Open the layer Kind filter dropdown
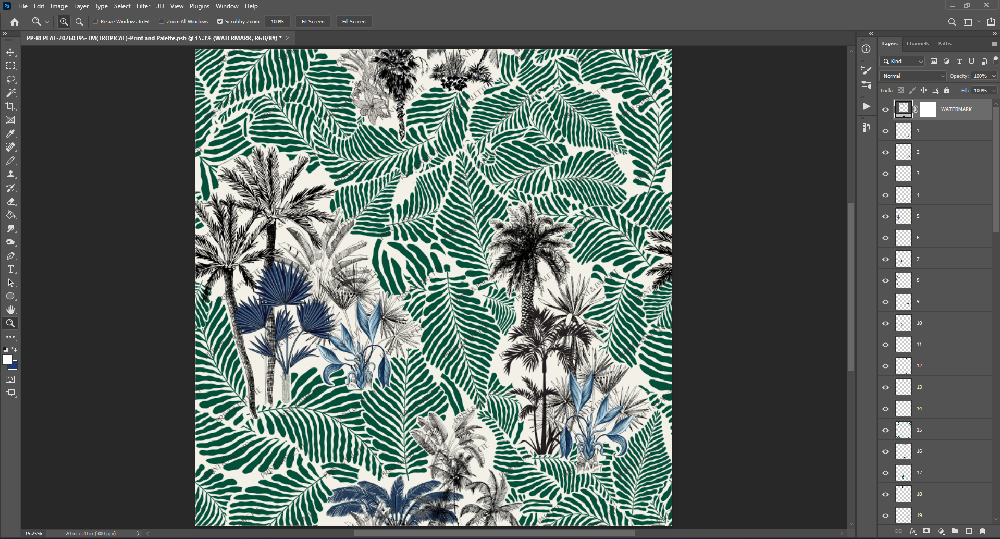1000x539 pixels. [902, 61]
